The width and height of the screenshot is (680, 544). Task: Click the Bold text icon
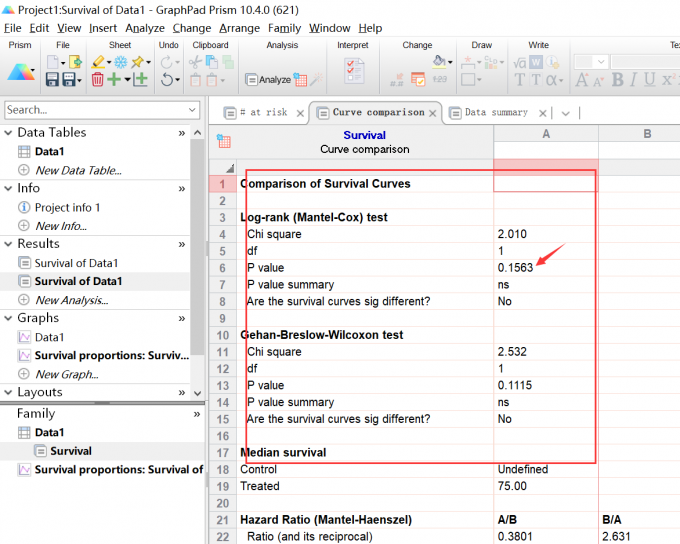(618, 80)
